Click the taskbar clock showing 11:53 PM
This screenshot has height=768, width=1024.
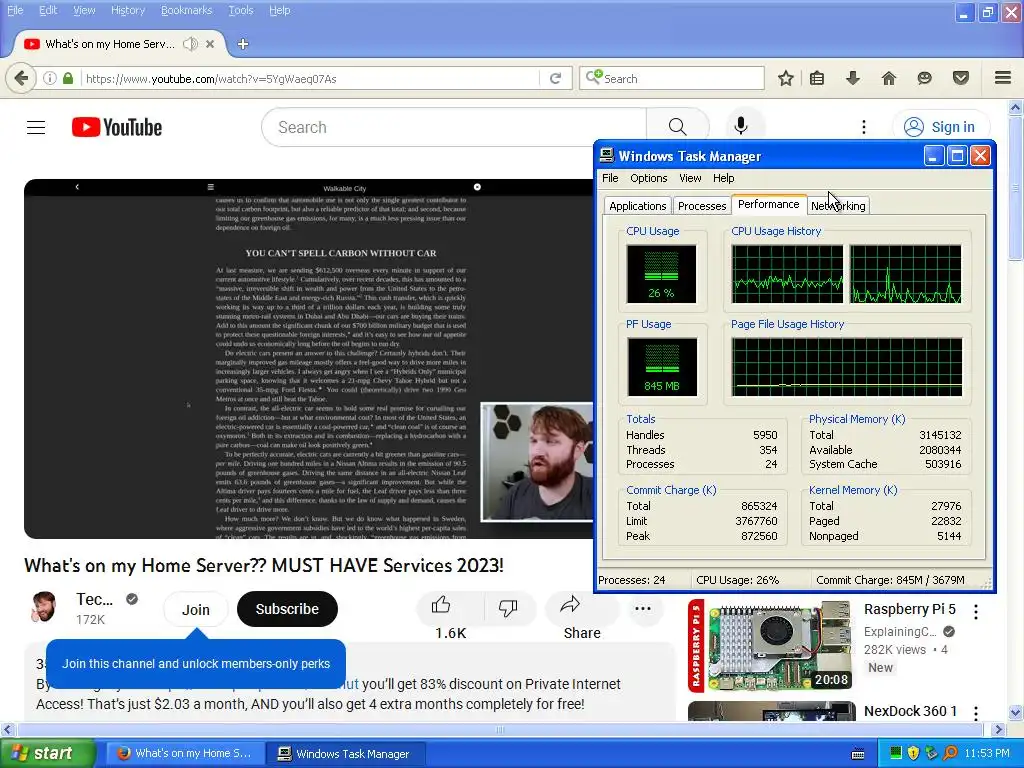(987, 754)
